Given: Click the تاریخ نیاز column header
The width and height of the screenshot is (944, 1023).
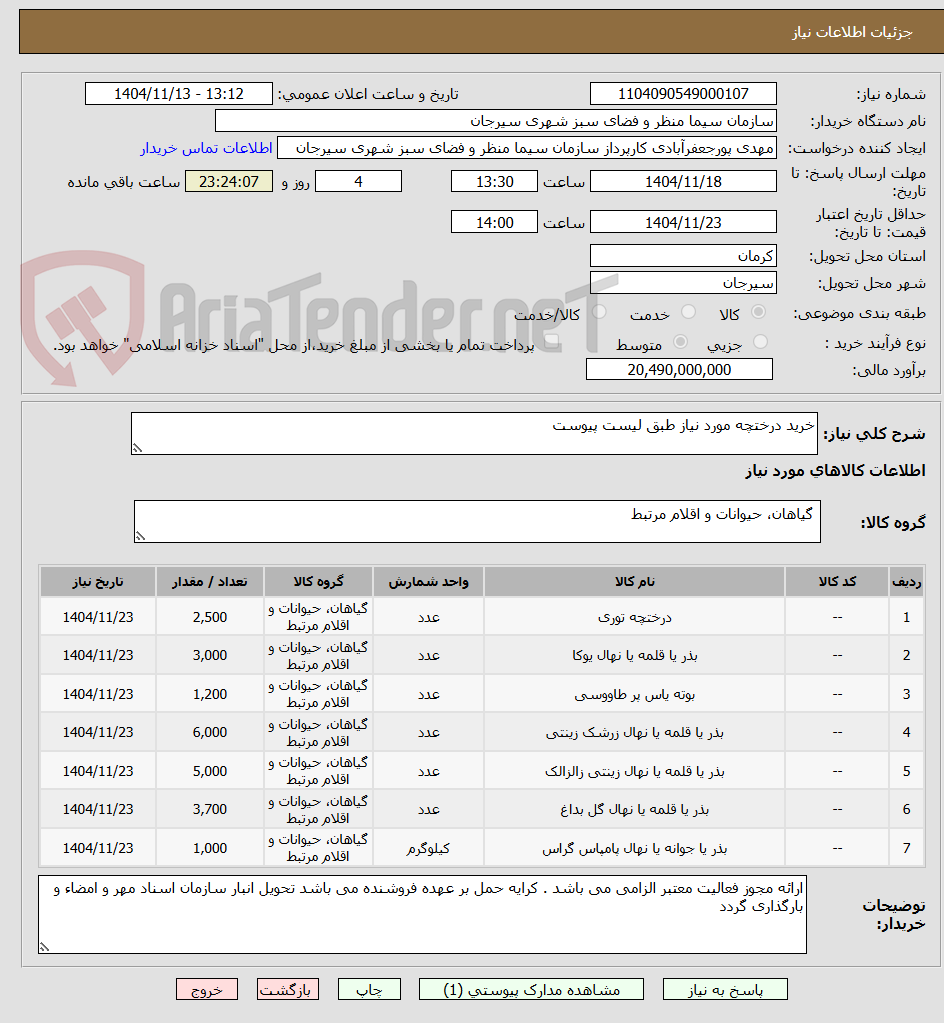Looking at the screenshot, I should click(98, 581).
